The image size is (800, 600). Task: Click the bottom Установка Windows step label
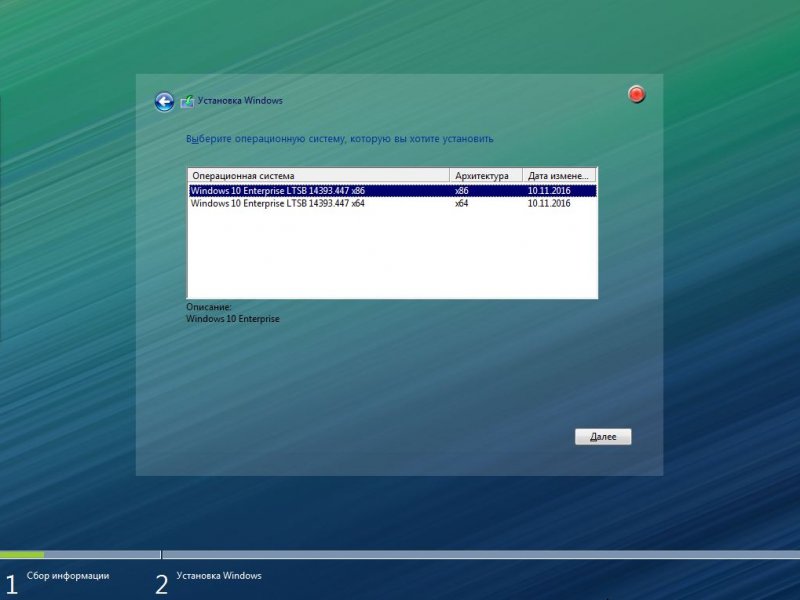coord(219,576)
